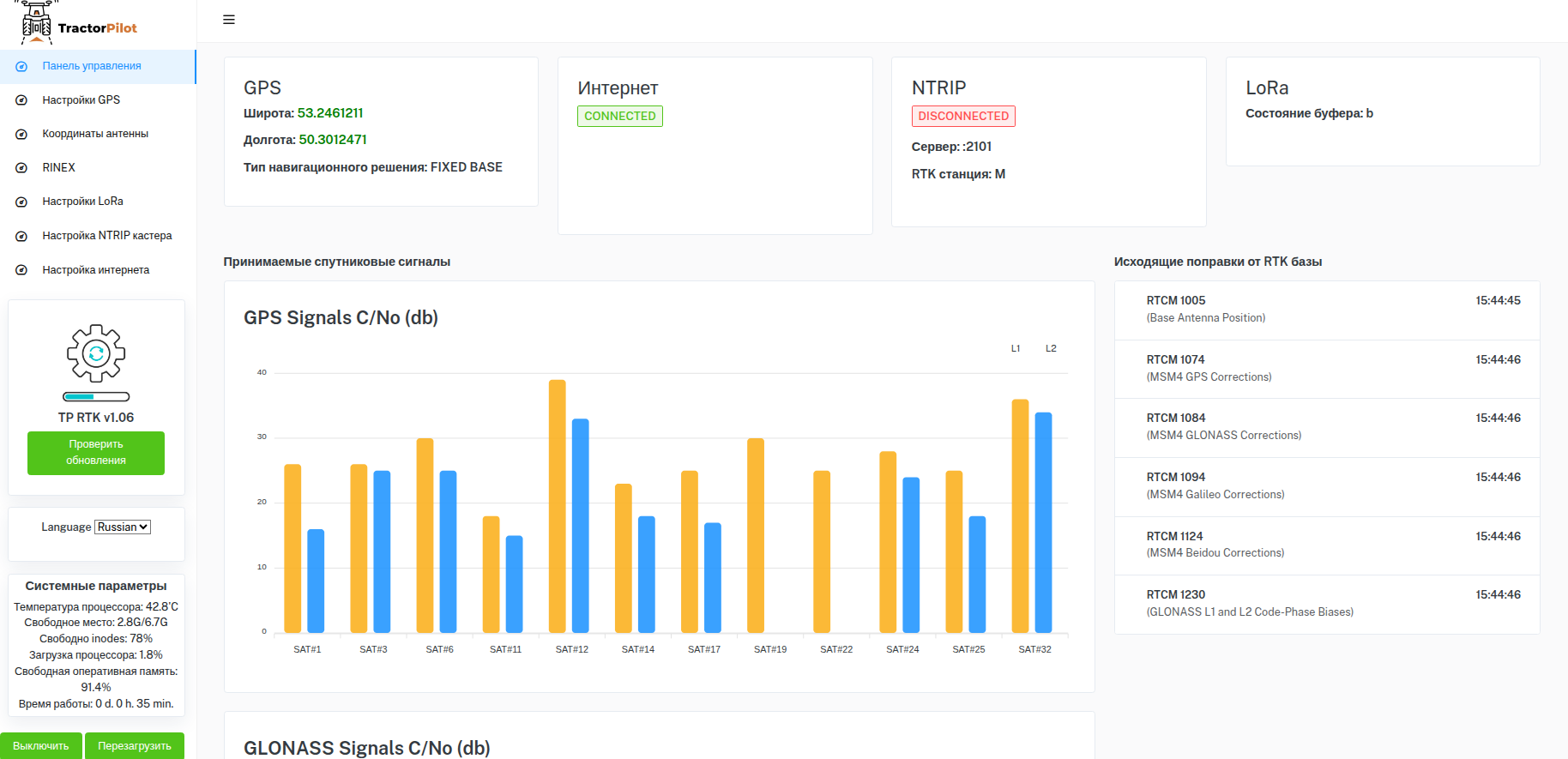Open Панель управления menu item
The width and height of the screenshot is (1568, 759).
click(x=92, y=66)
